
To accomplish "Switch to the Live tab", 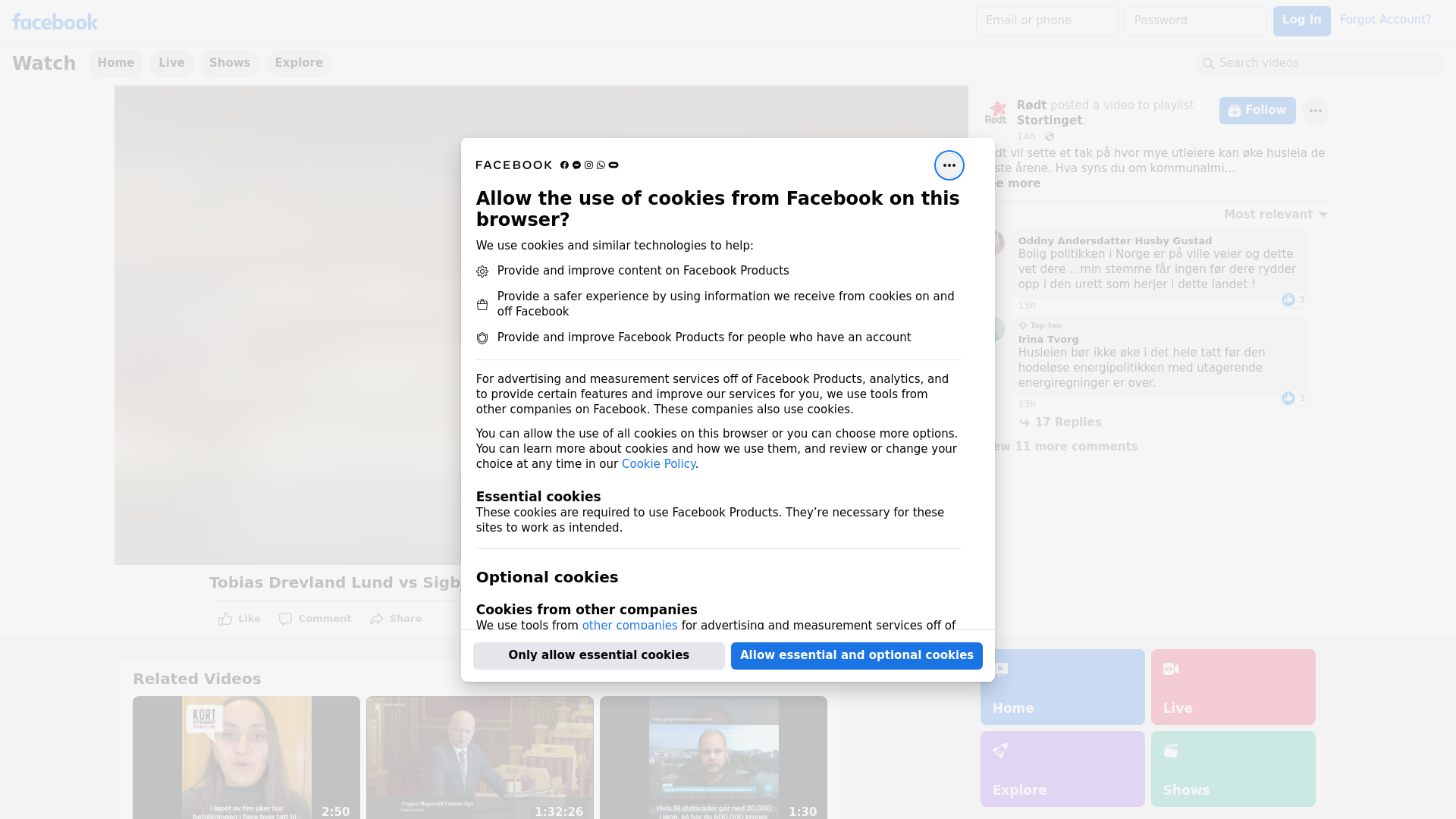I will (171, 64).
